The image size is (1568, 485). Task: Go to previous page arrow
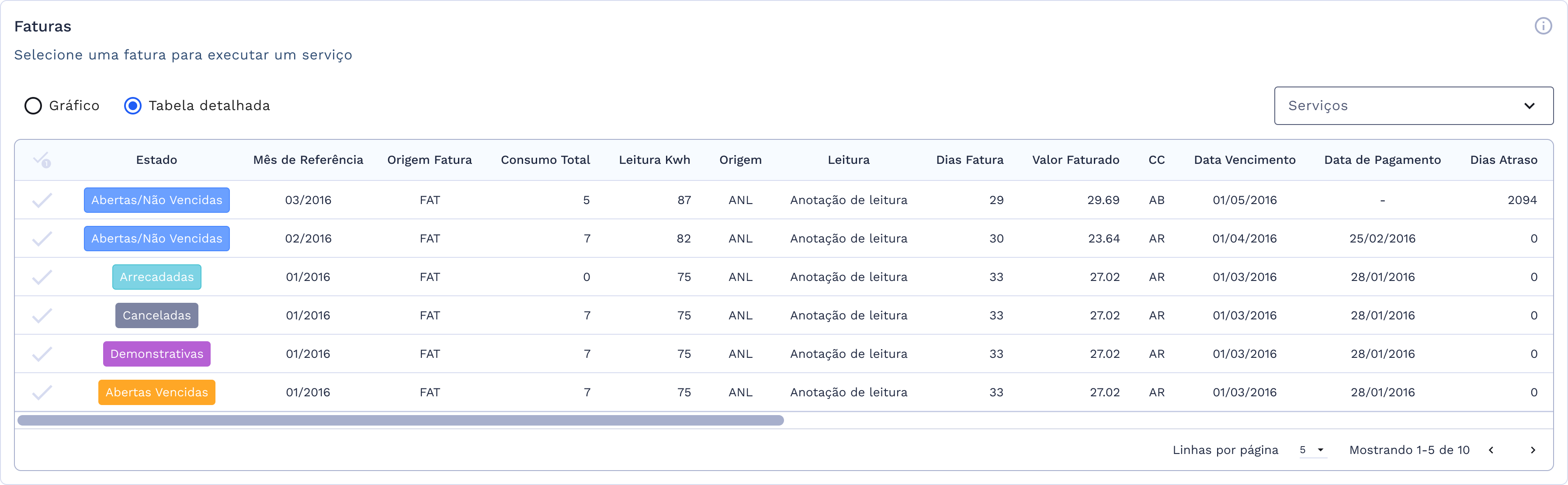coord(1491,450)
